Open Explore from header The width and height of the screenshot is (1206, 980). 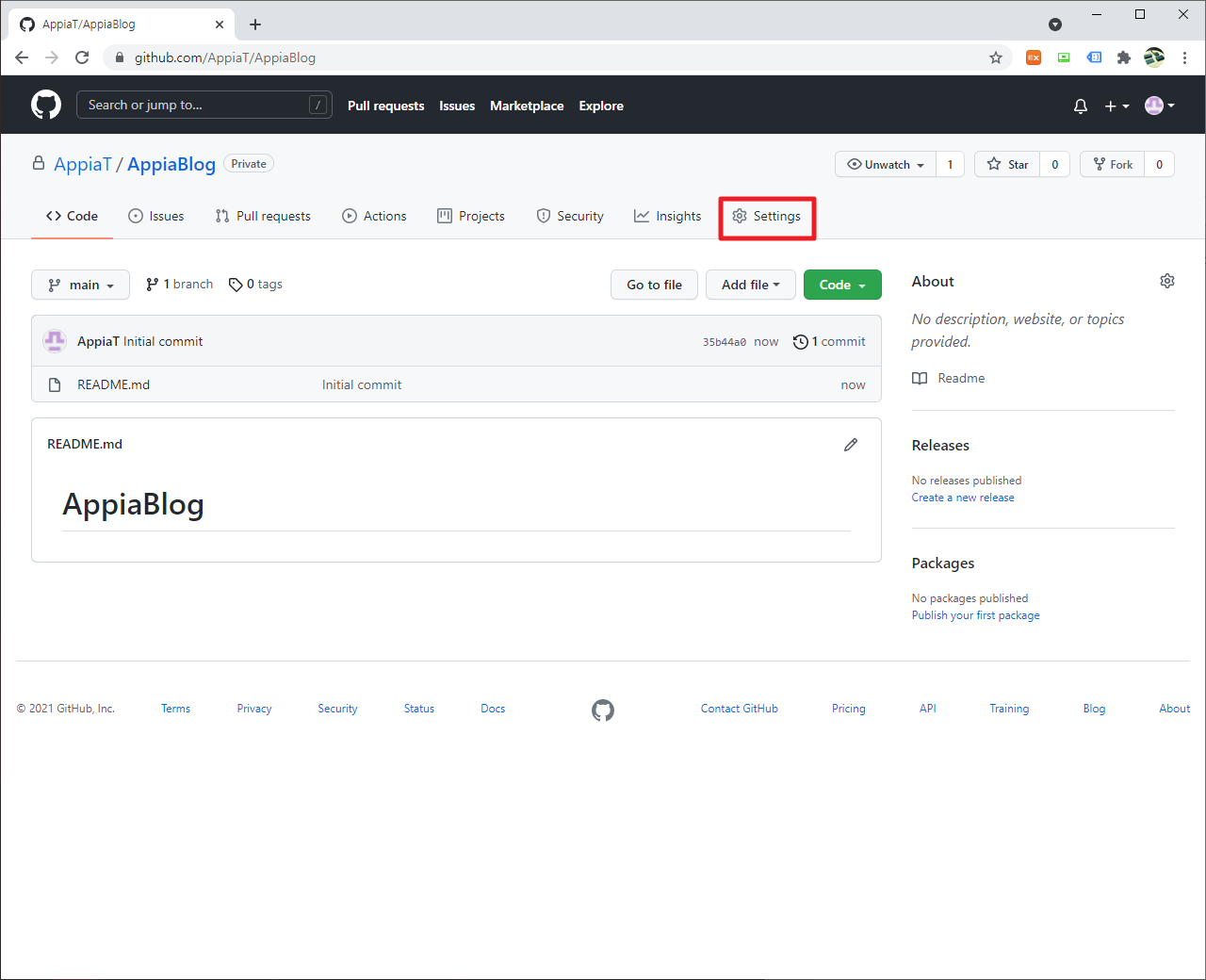click(601, 106)
